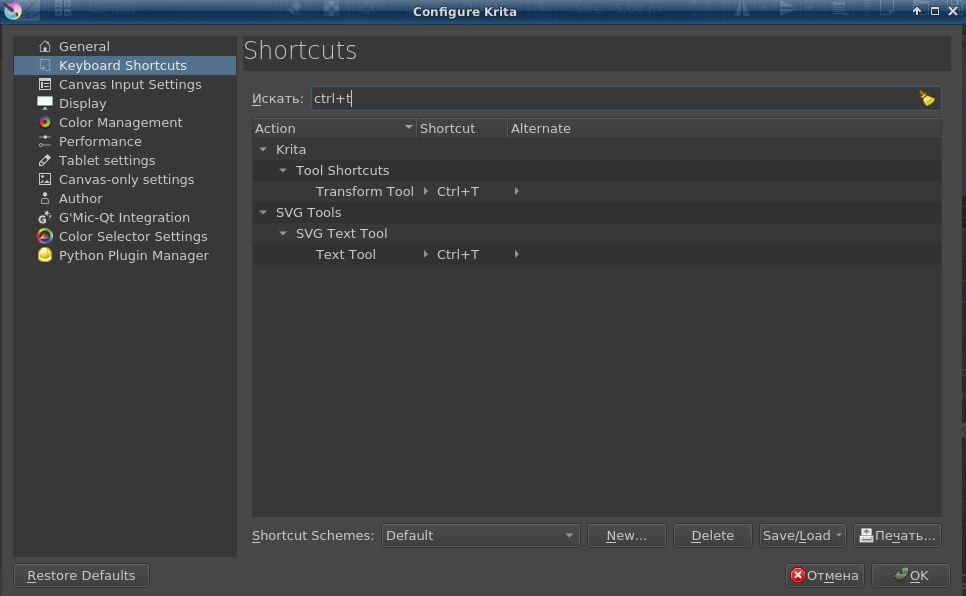Click Transform Tool's Ctrl+T shortcut cell
This screenshot has height=596, width=966.
(x=458, y=192)
